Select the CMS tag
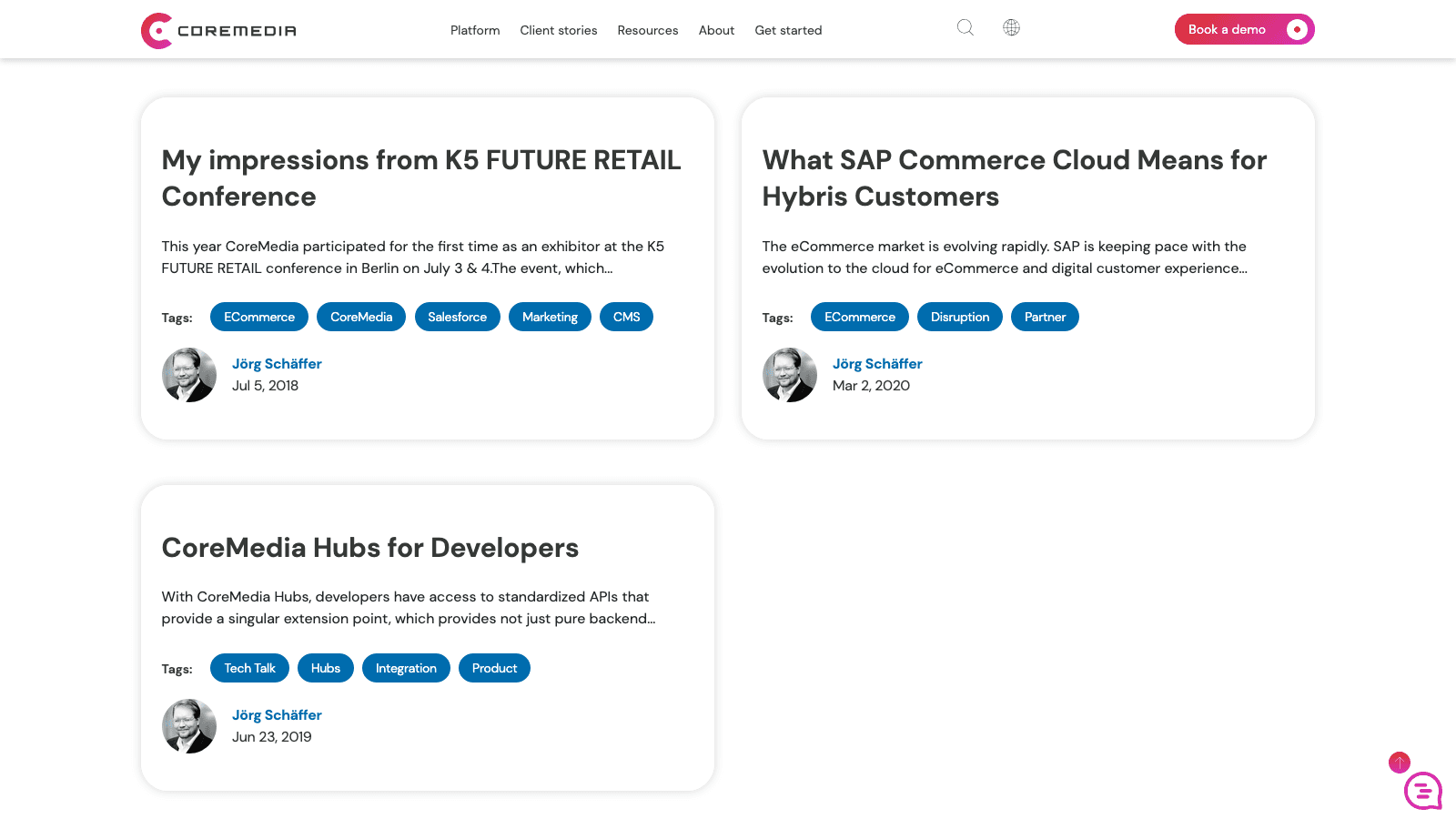 coord(626,317)
